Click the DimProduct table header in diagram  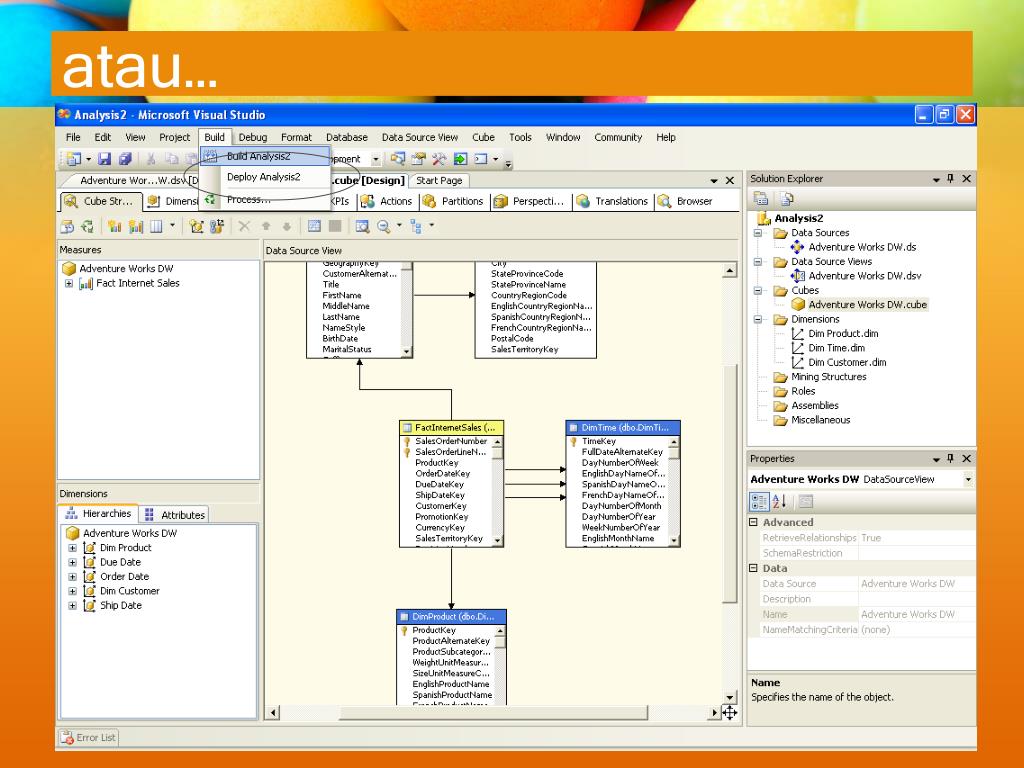(x=451, y=616)
